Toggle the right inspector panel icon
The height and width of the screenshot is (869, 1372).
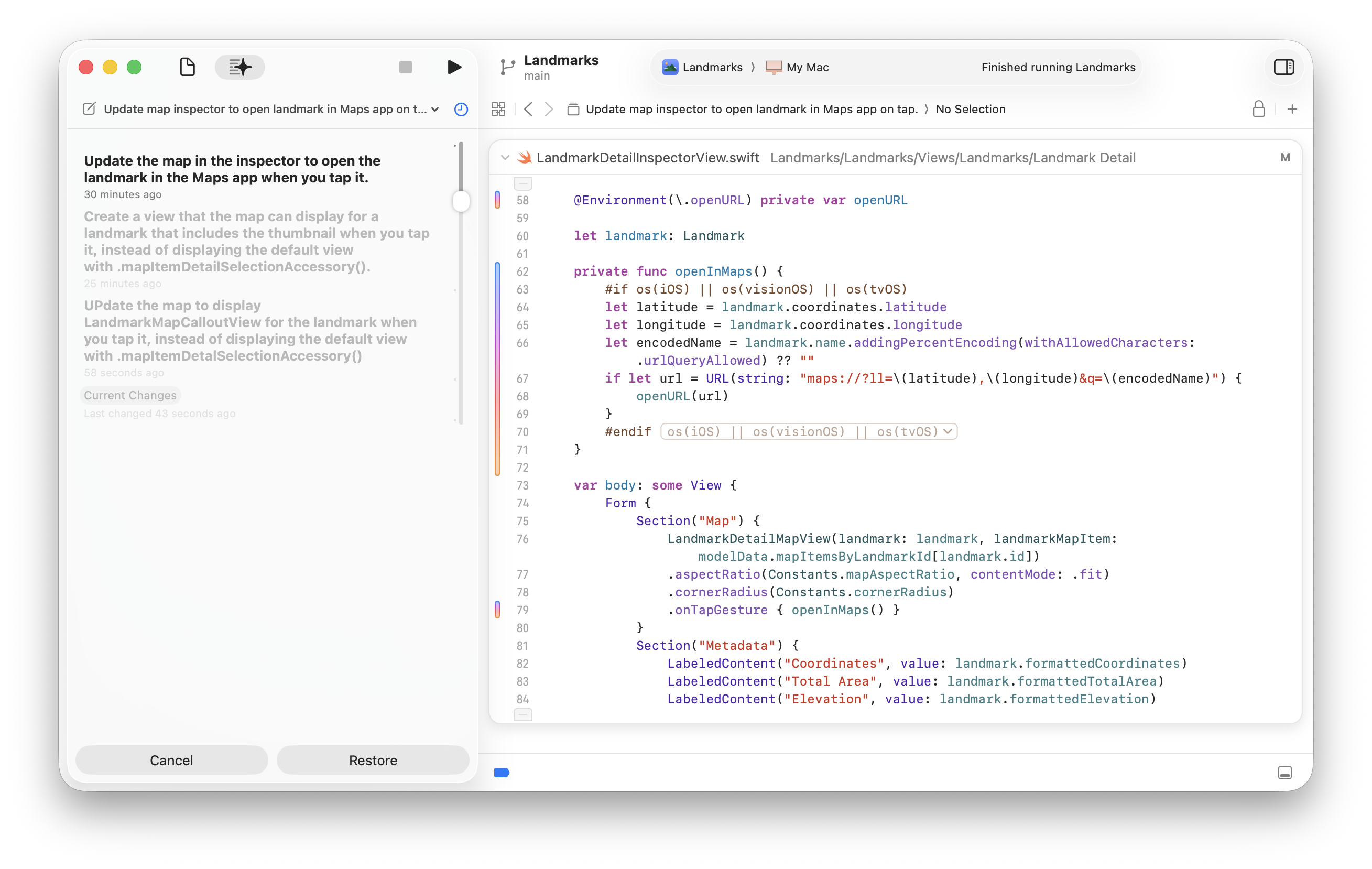click(1283, 67)
